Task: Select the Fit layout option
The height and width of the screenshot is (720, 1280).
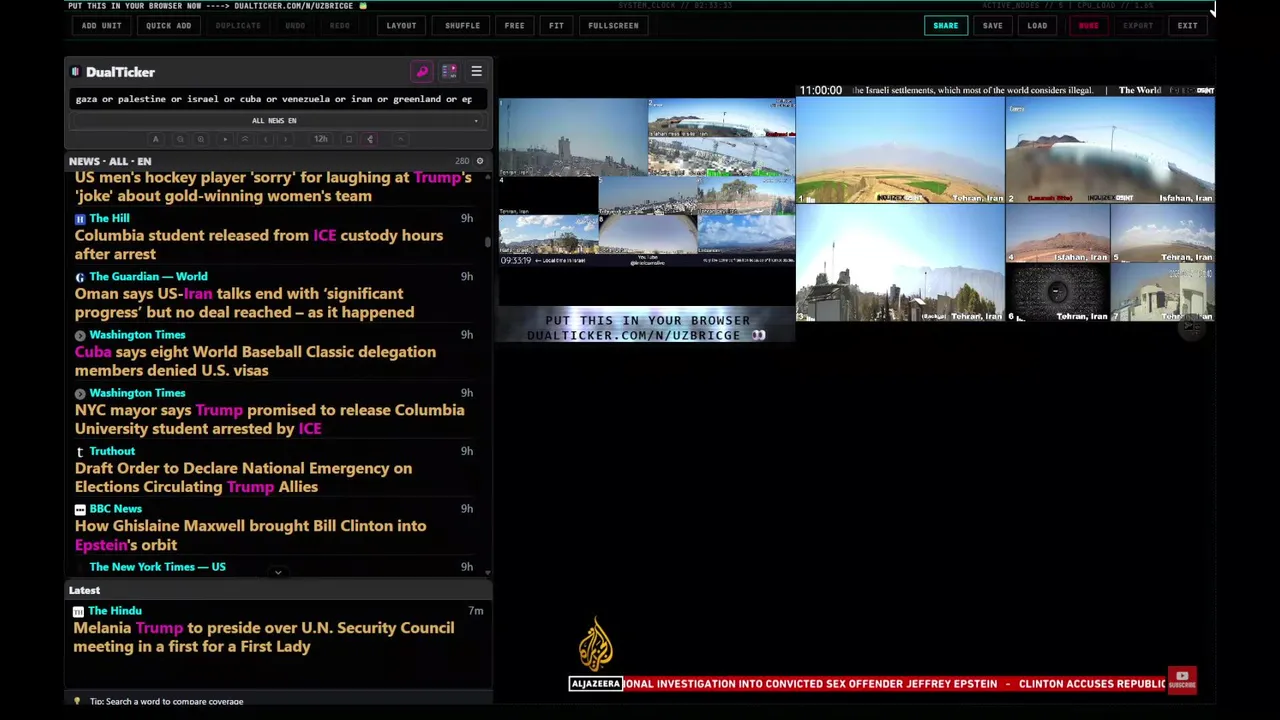Action: point(556,26)
